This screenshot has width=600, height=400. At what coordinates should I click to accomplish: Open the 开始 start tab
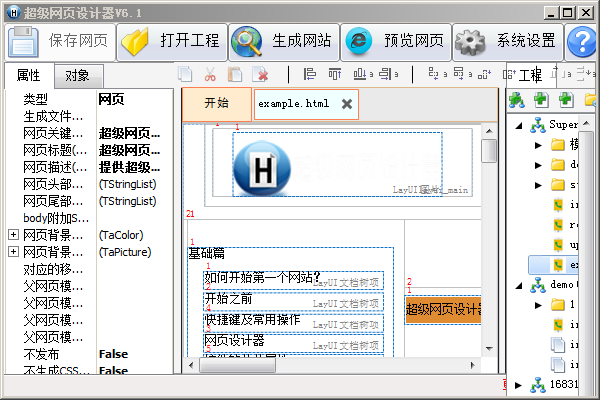coord(217,103)
